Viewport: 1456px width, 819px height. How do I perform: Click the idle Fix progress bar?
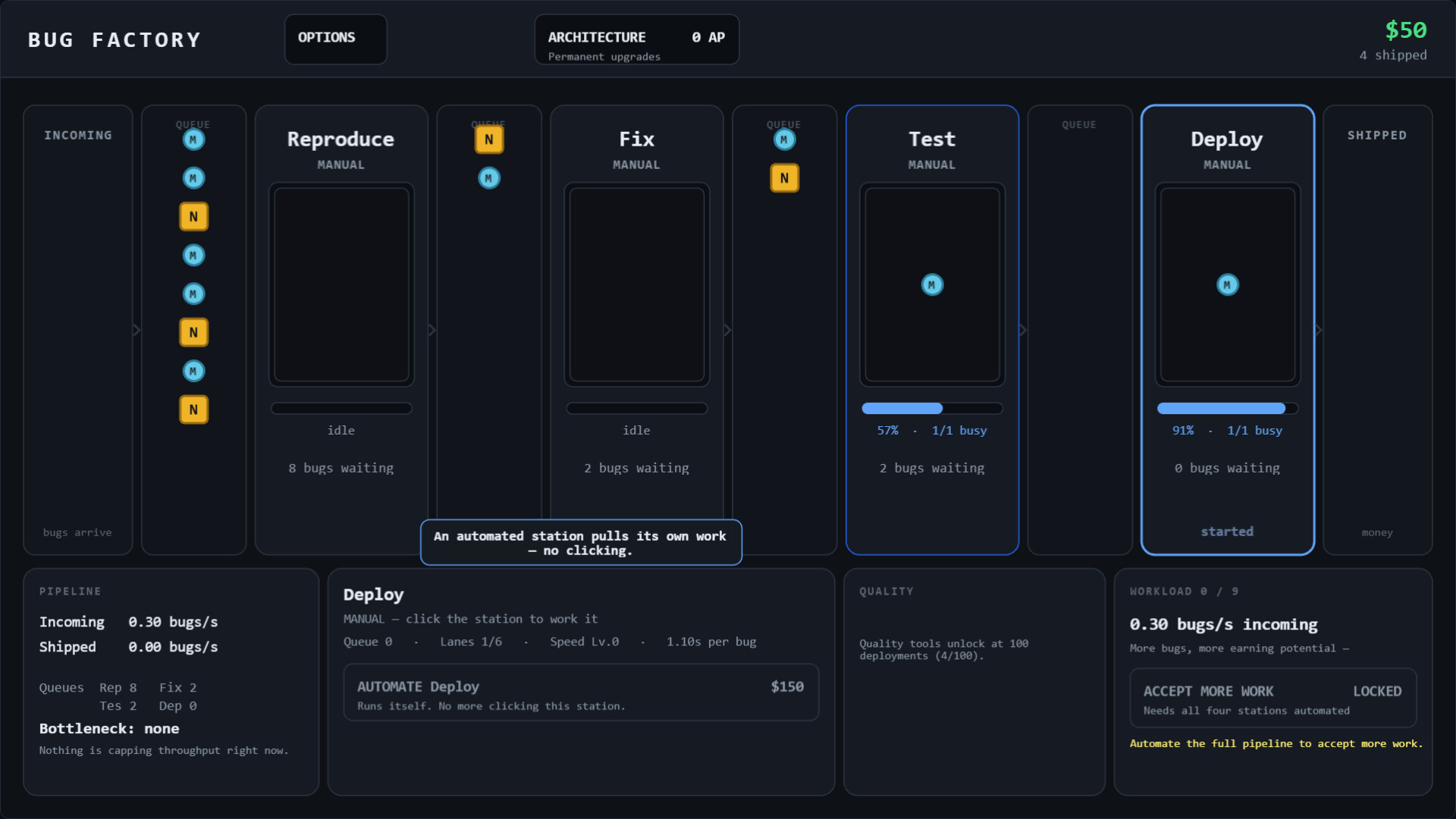tap(636, 408)
